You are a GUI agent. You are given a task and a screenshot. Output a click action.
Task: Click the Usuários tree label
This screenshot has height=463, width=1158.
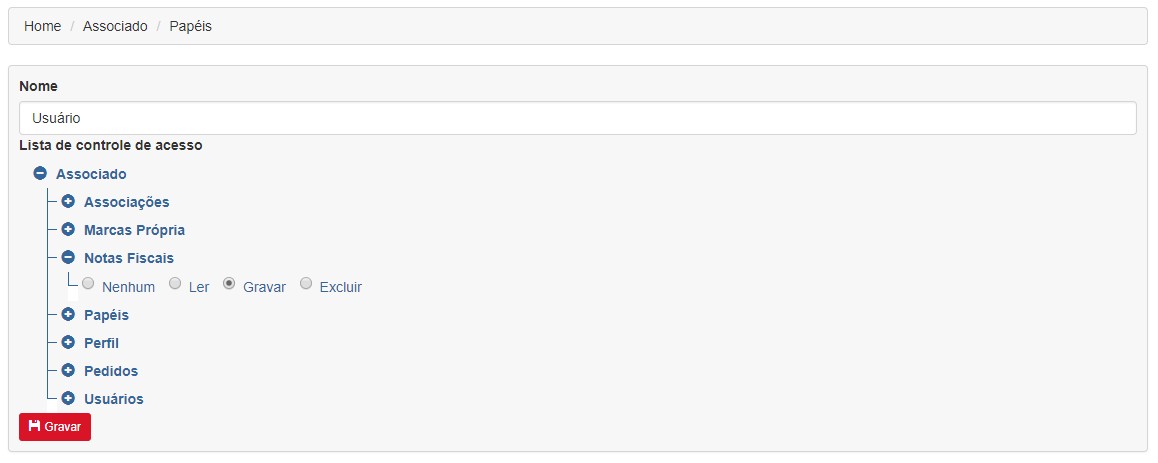114,399
